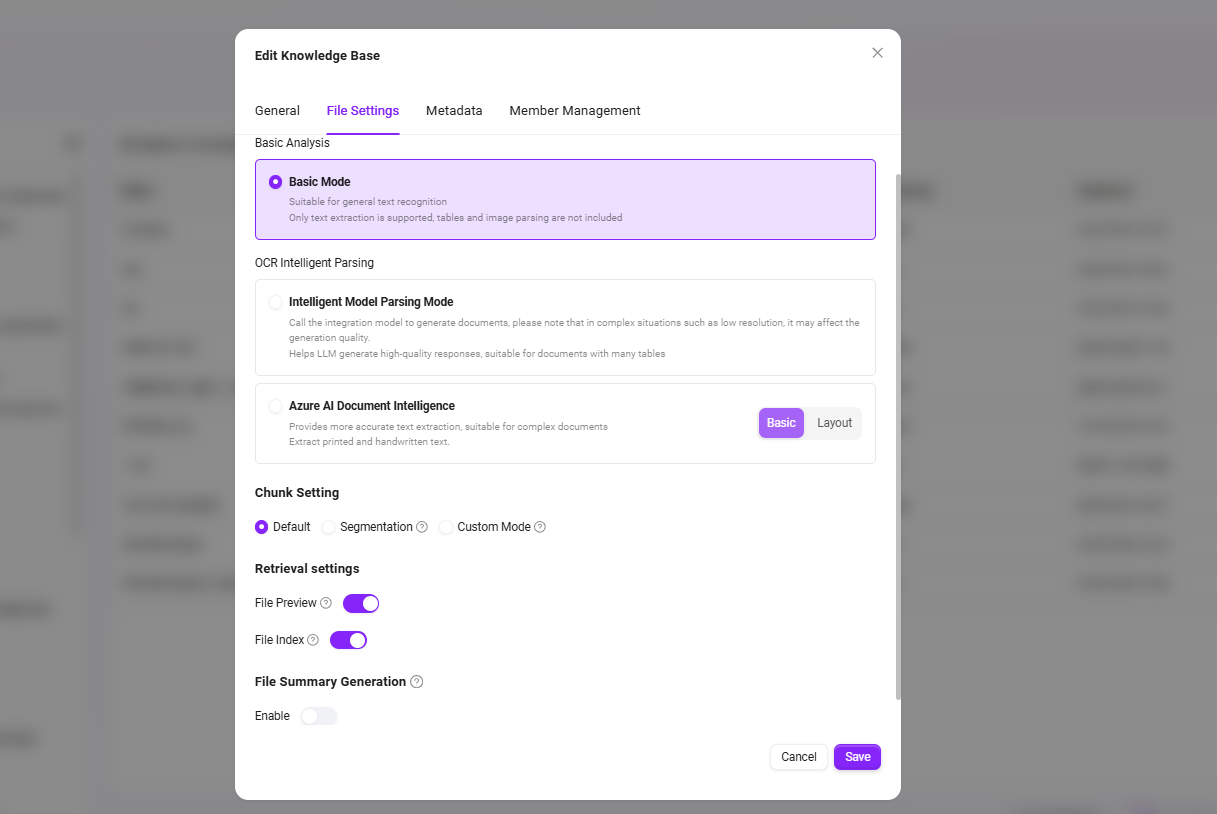The image size is (1217, 814).
Task: Switch to the General tab
Action: tap(277, 111)
